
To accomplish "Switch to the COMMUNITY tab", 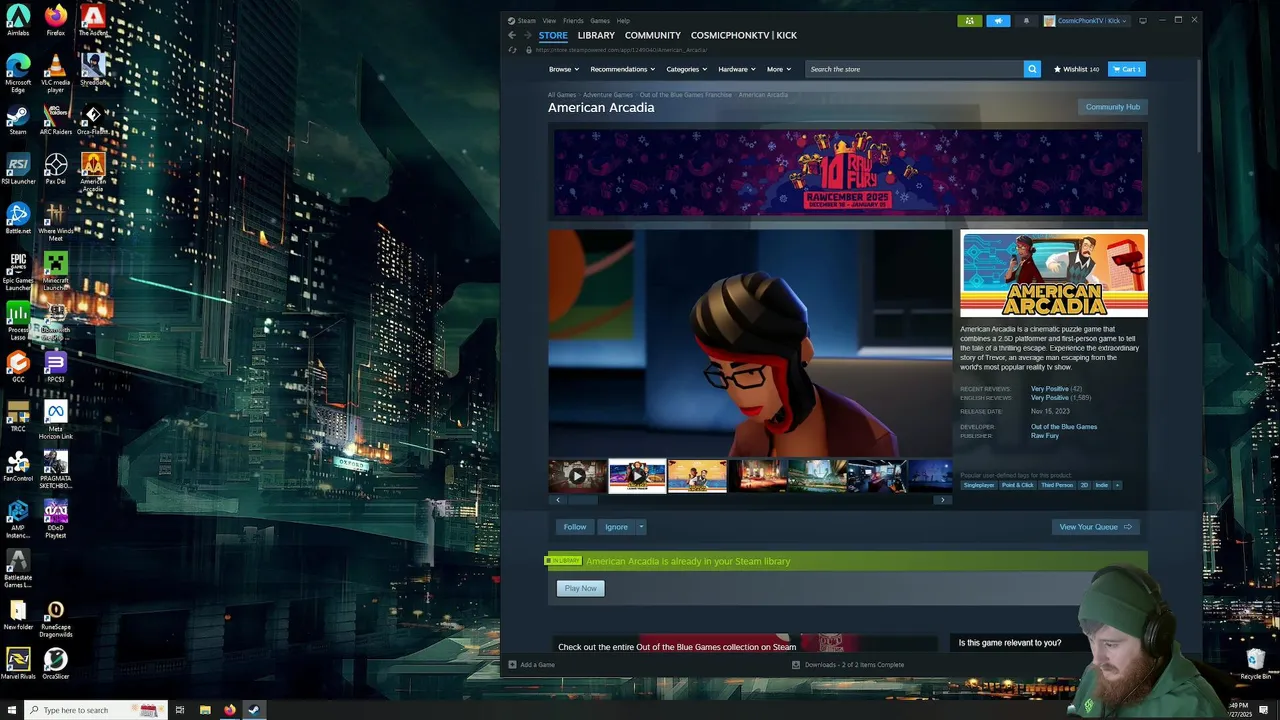I will tap(653, 35).
